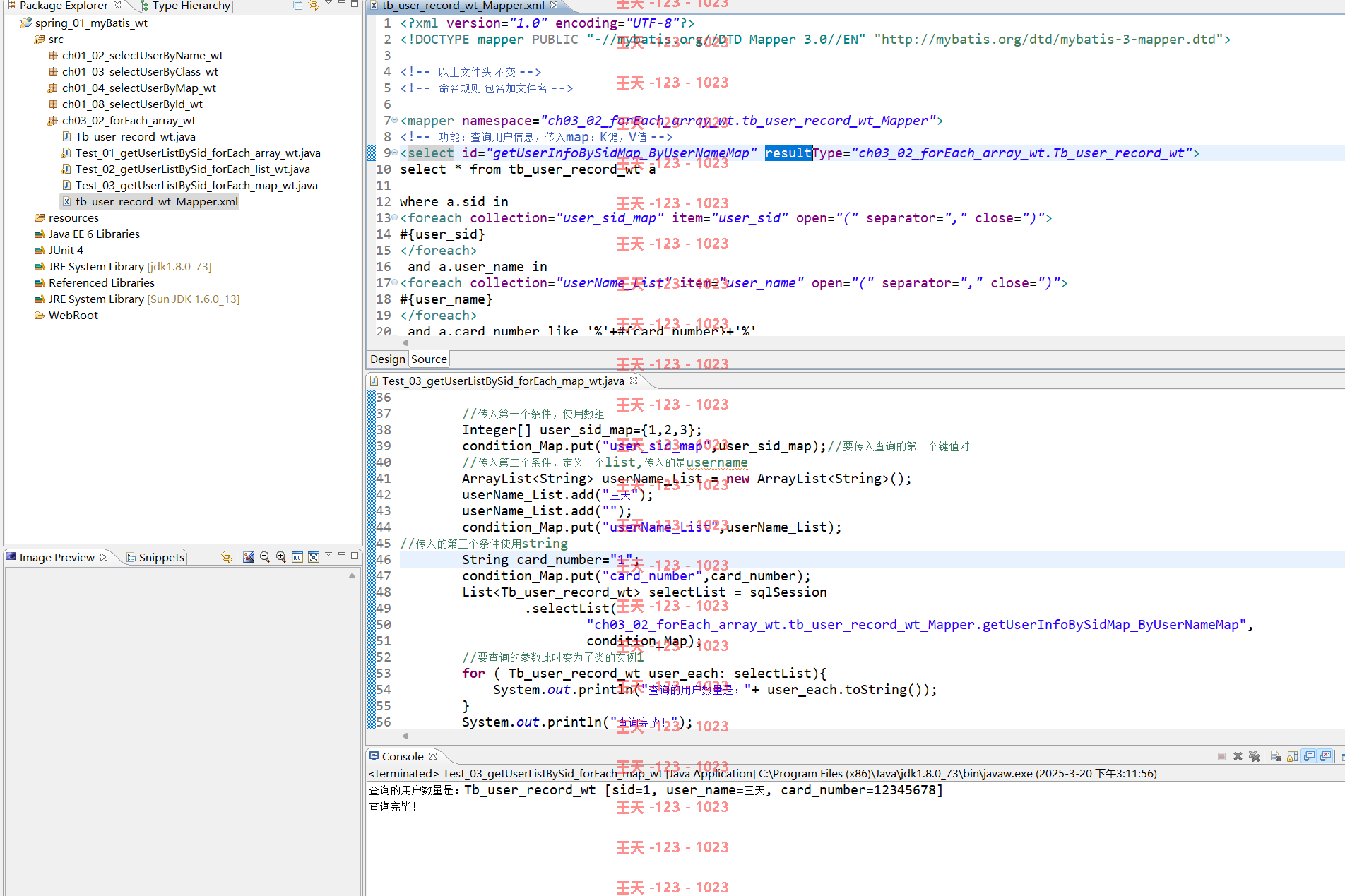Expand JRE System Library jdk1.8.0_73
1345x896 pixels.
[130, 266]
